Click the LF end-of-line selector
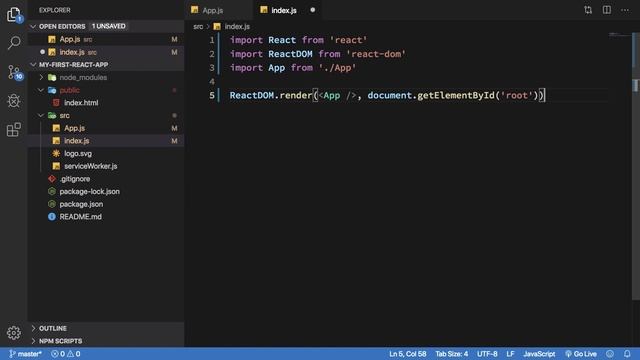Viewport: 640px width, 360px height. coord(510,354)
